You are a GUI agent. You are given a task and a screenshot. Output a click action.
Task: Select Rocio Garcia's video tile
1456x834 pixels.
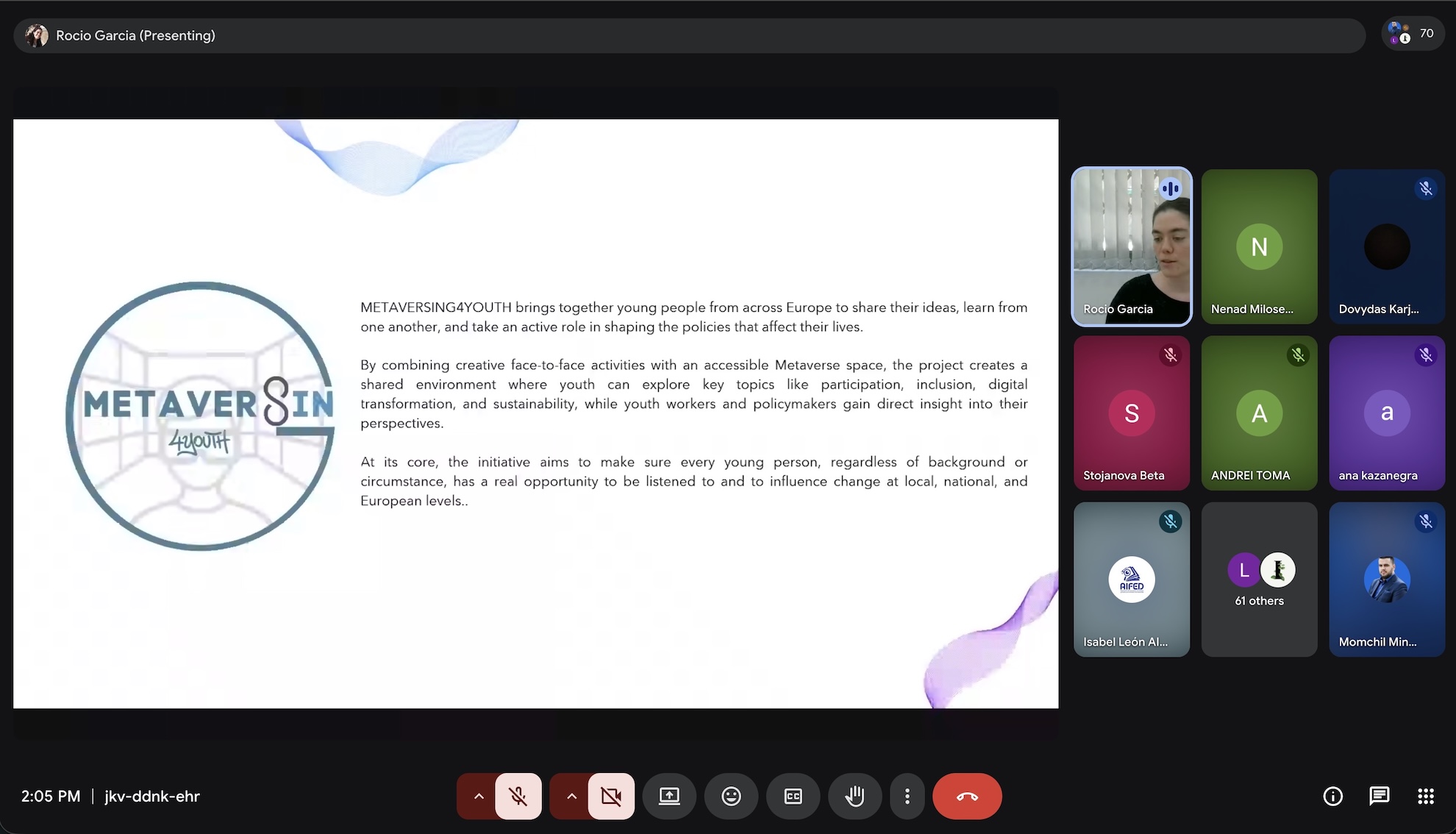coord(1132,246)
